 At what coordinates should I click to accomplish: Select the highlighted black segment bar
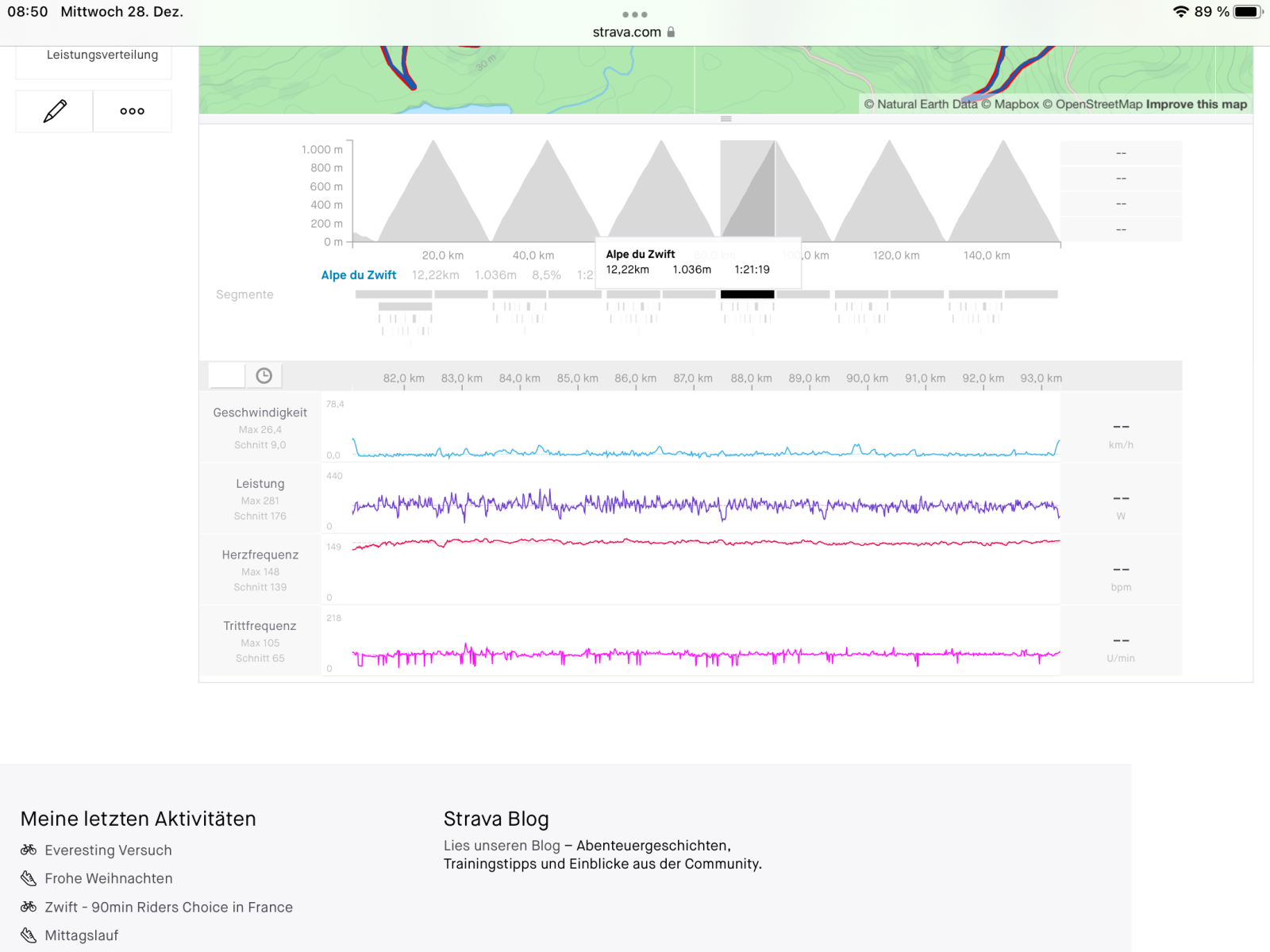[747, 294]
